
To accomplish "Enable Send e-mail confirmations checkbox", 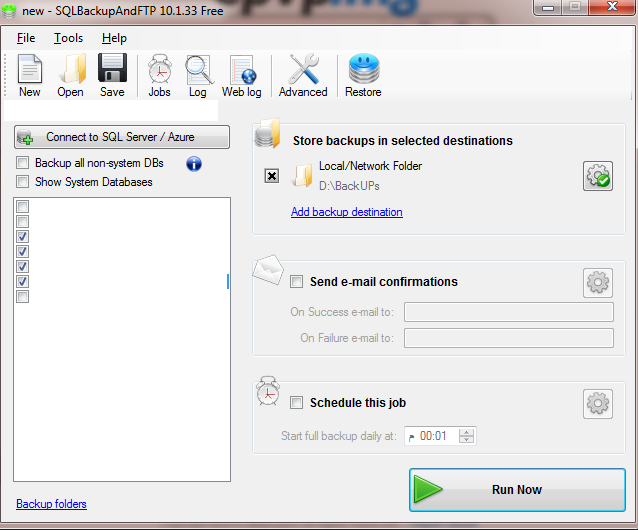I will coord(296,281).
